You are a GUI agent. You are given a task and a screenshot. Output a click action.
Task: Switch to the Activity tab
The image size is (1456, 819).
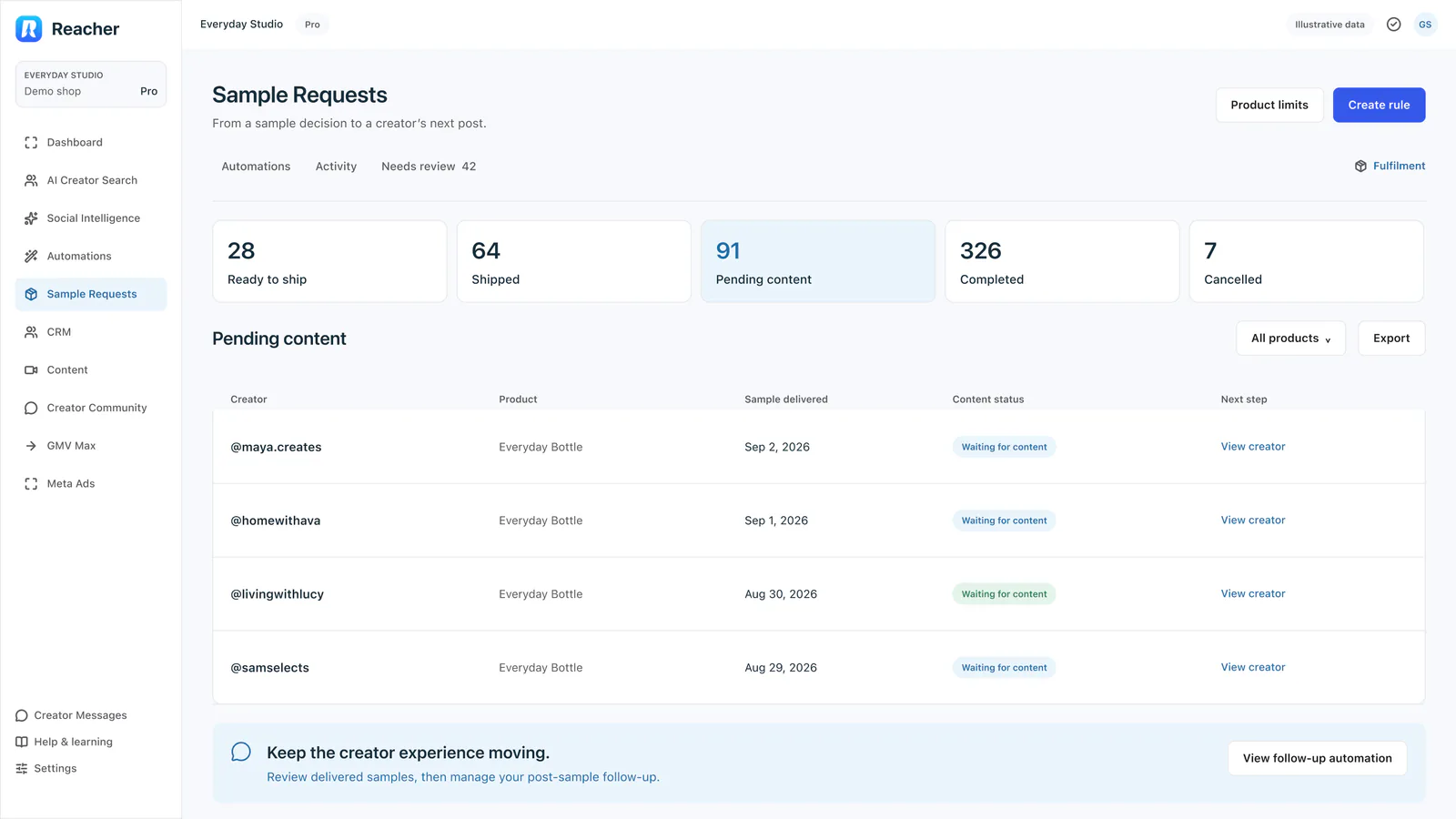pos(336,167)
